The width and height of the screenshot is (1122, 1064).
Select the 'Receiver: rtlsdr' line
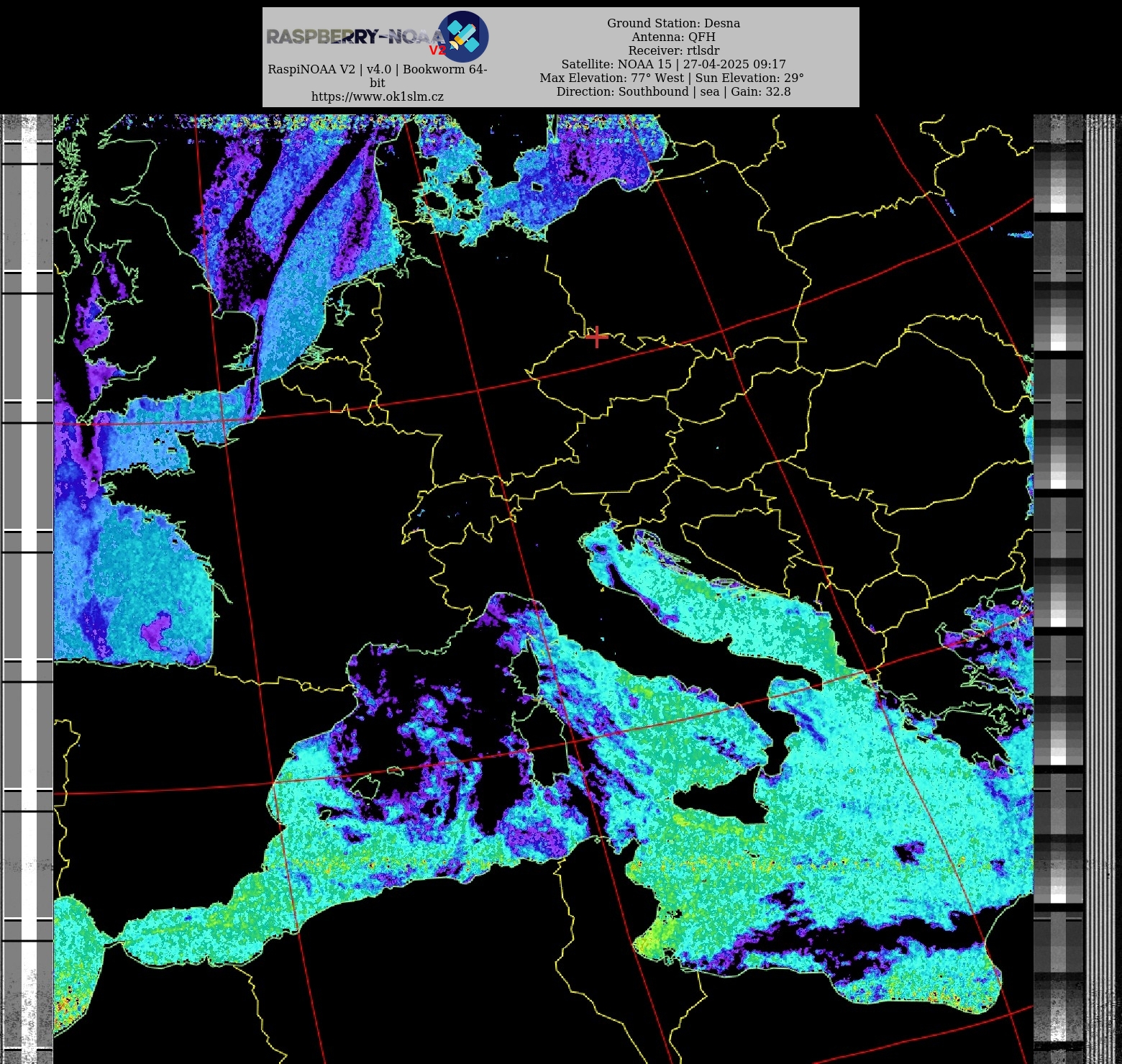pos(673,50)
